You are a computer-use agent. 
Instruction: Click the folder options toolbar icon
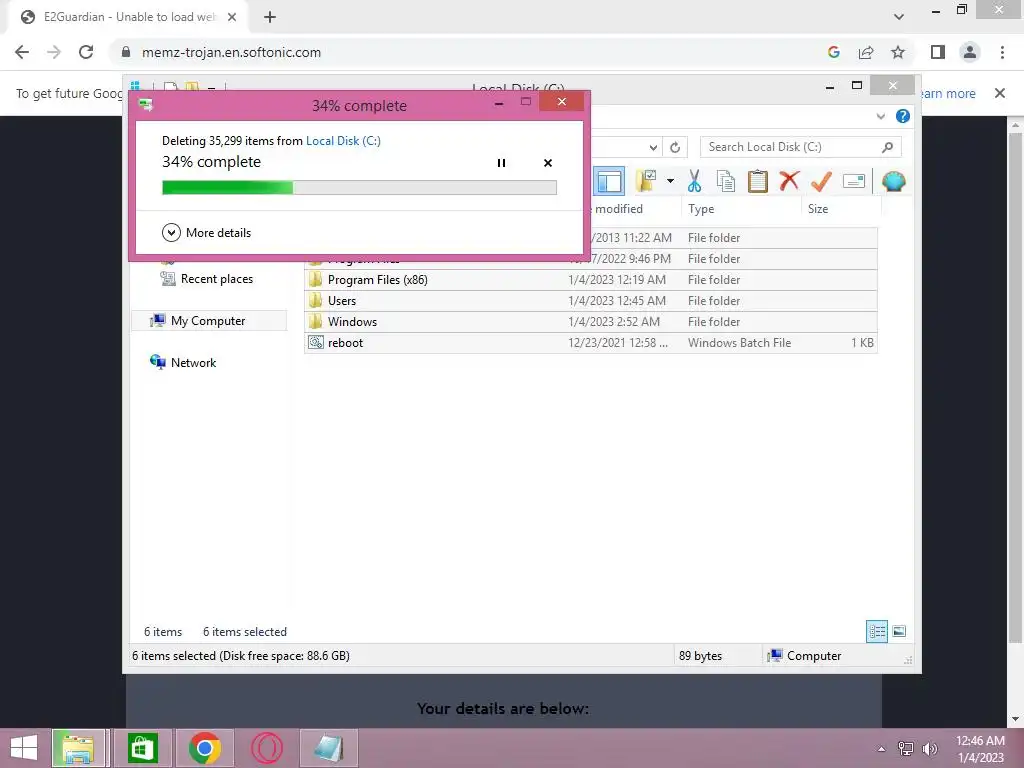646,181
